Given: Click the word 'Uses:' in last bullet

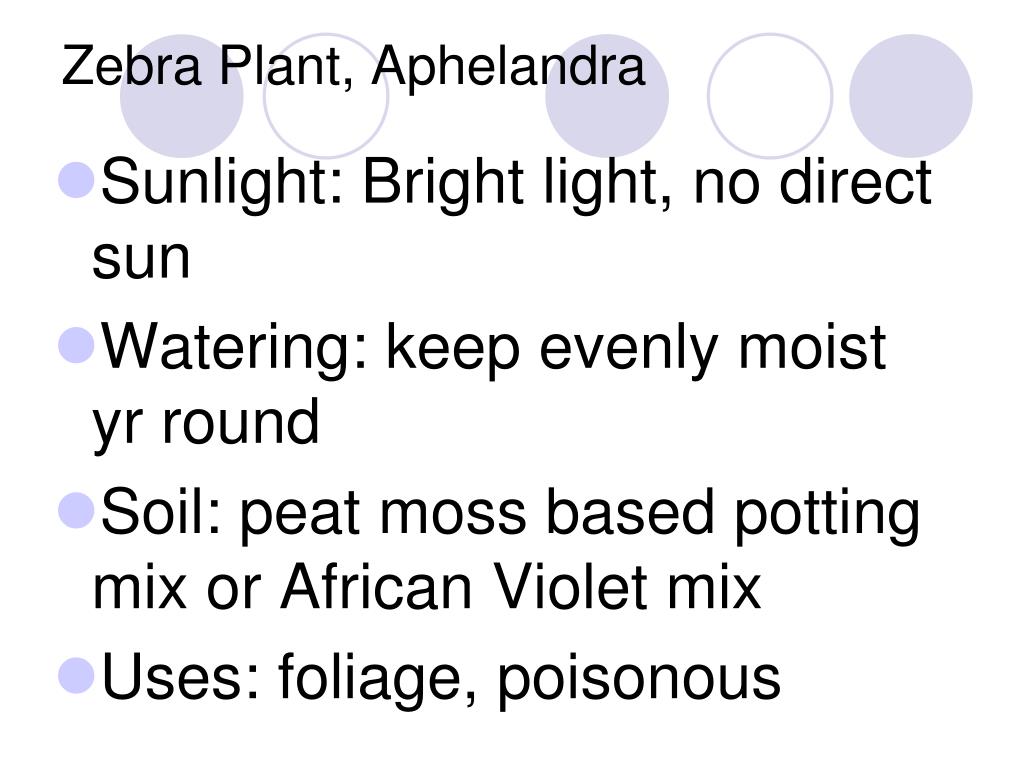Looking at the screenshot, I should point(182,677).
